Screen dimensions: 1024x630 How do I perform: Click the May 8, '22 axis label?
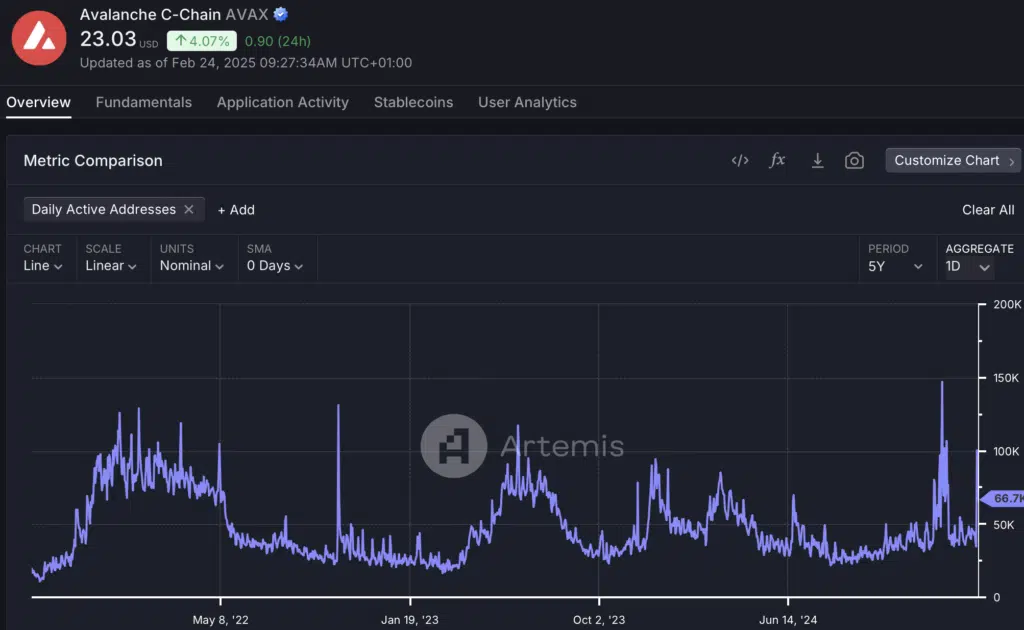(x=221, y=620)
